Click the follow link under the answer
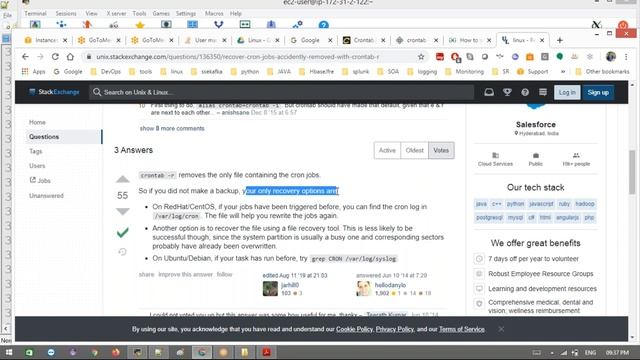The width and height of the screenshot is (640, 360). tap(224, 274)
